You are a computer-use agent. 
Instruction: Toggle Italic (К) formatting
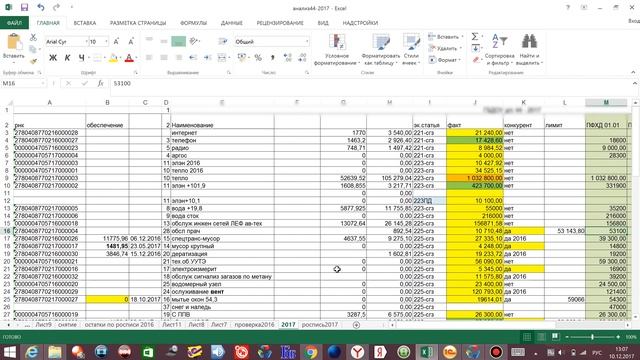tap(67, 58)
